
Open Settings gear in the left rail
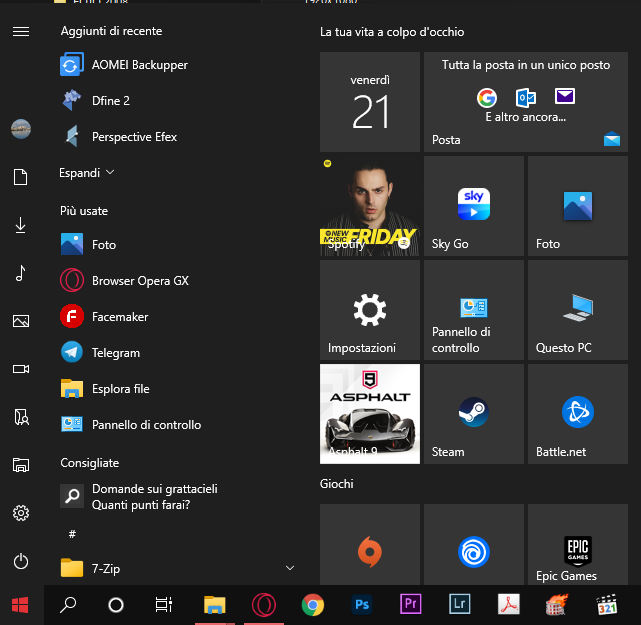pyautogui.click(x=21, y=513)
